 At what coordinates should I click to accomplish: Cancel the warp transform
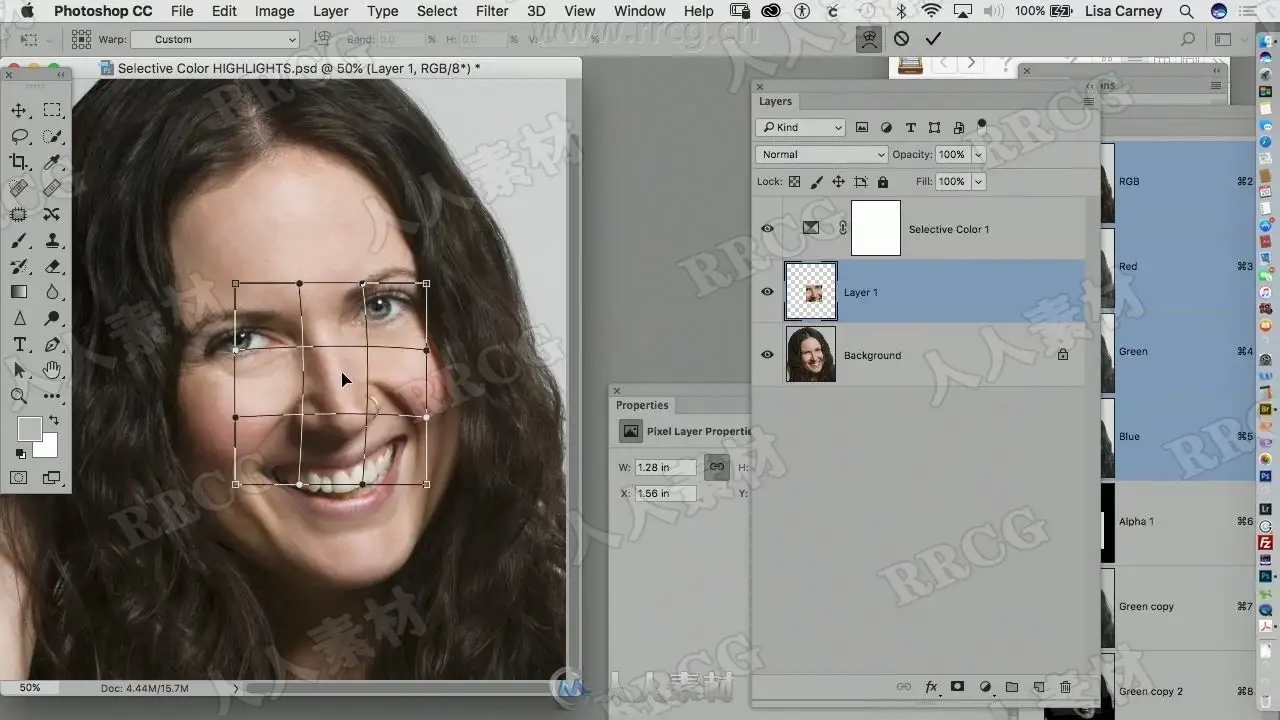coord(902,39)
